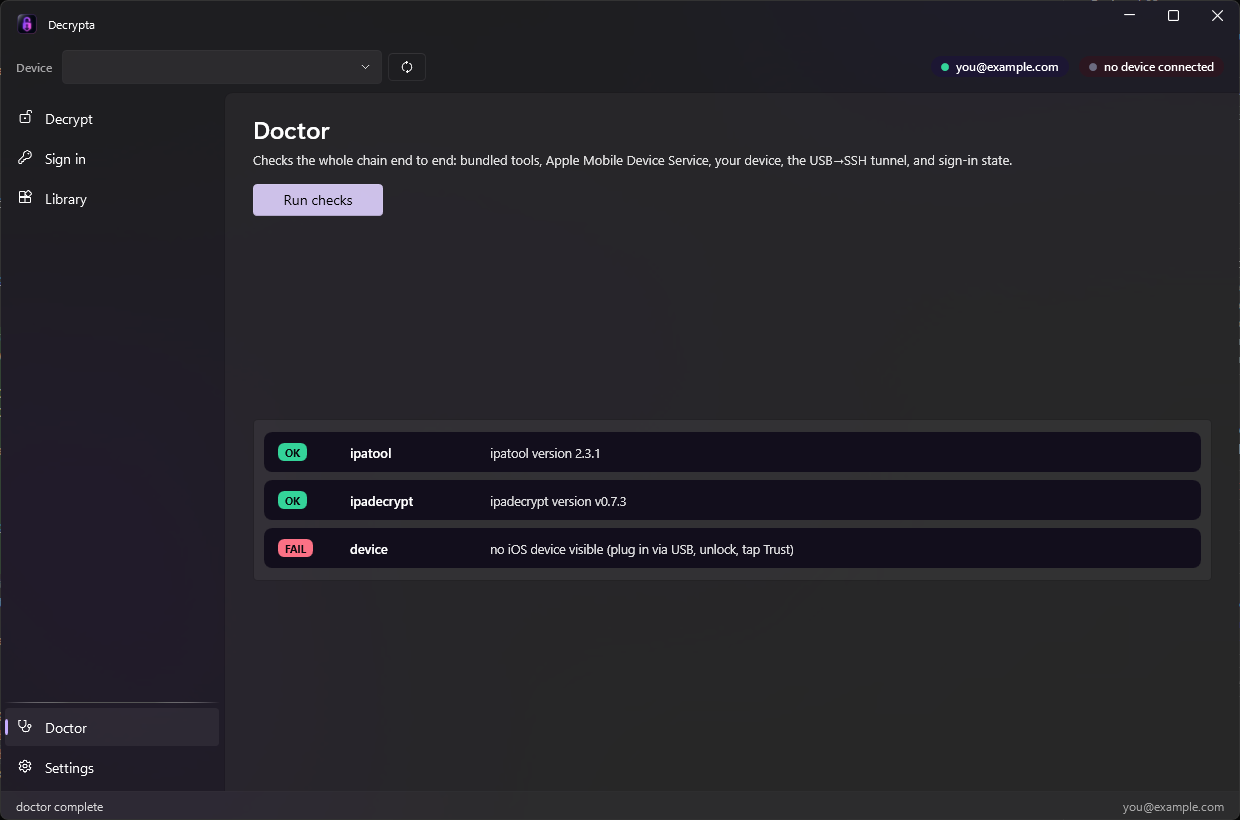Click 'no iOS device visible' message
Image resolution: width=1240 pixels, height=820 pixels.
coord(642,549)
